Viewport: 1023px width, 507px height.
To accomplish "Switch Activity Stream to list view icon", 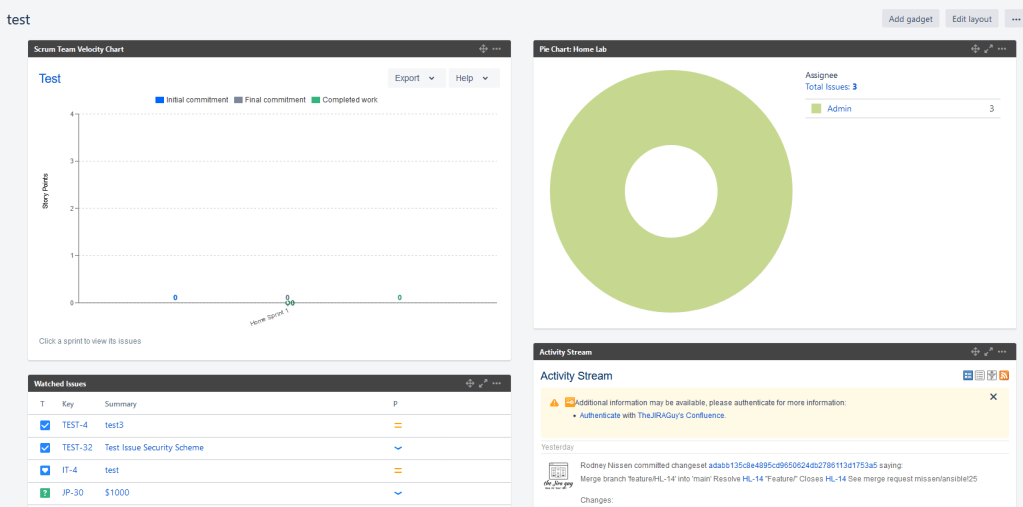I will 980,375.
